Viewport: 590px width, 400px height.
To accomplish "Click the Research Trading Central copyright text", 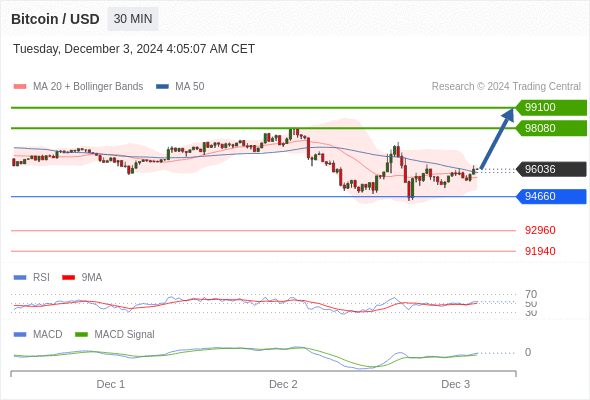I will point(506,87).
